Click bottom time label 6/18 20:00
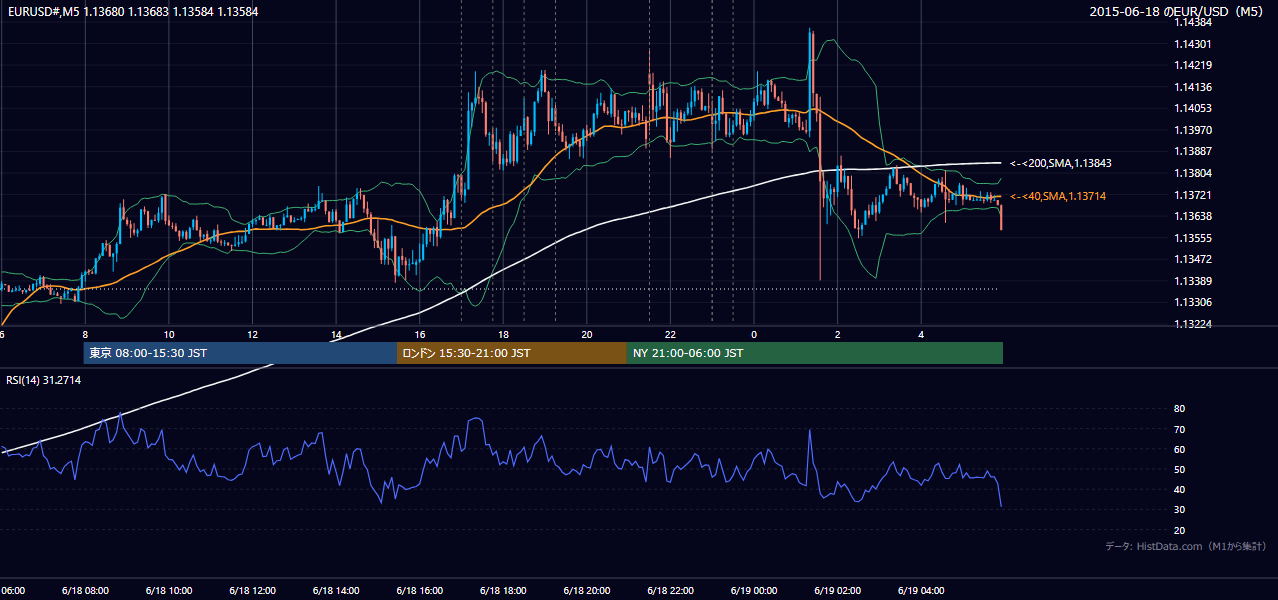Screen dimensions: 1278x600 587,590
